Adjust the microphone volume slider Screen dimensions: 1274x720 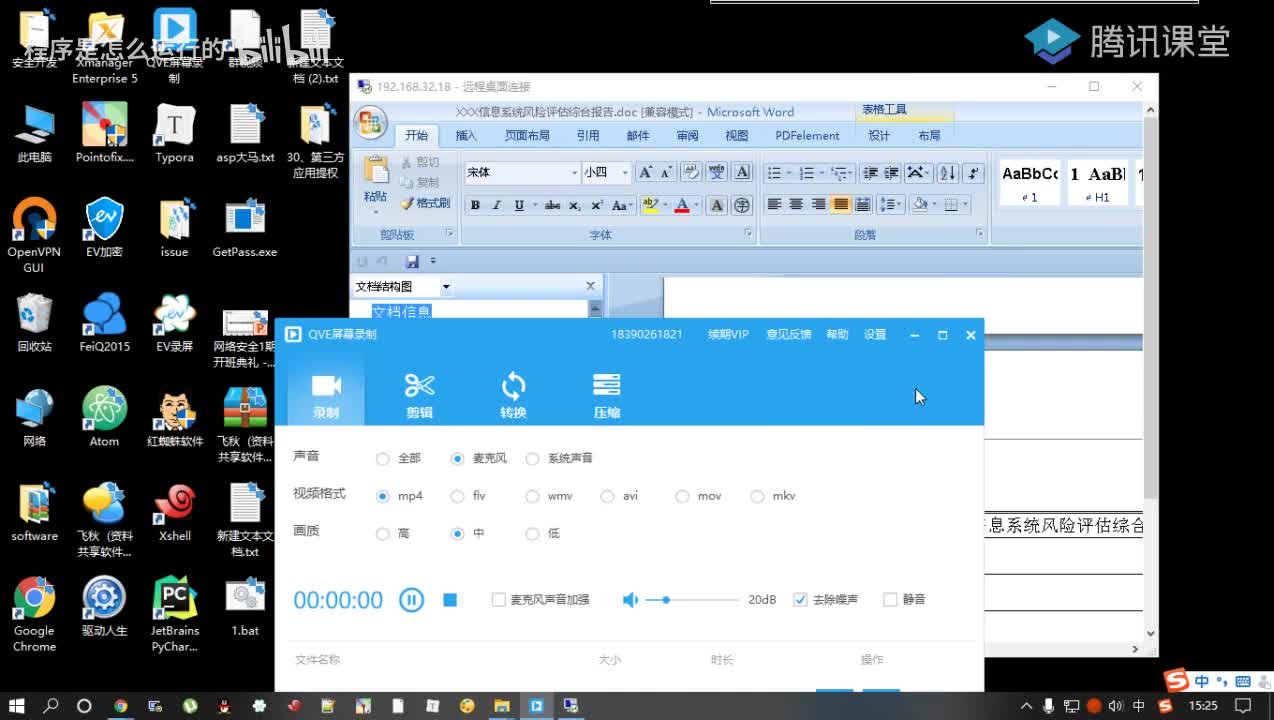[x=692, y=600]
